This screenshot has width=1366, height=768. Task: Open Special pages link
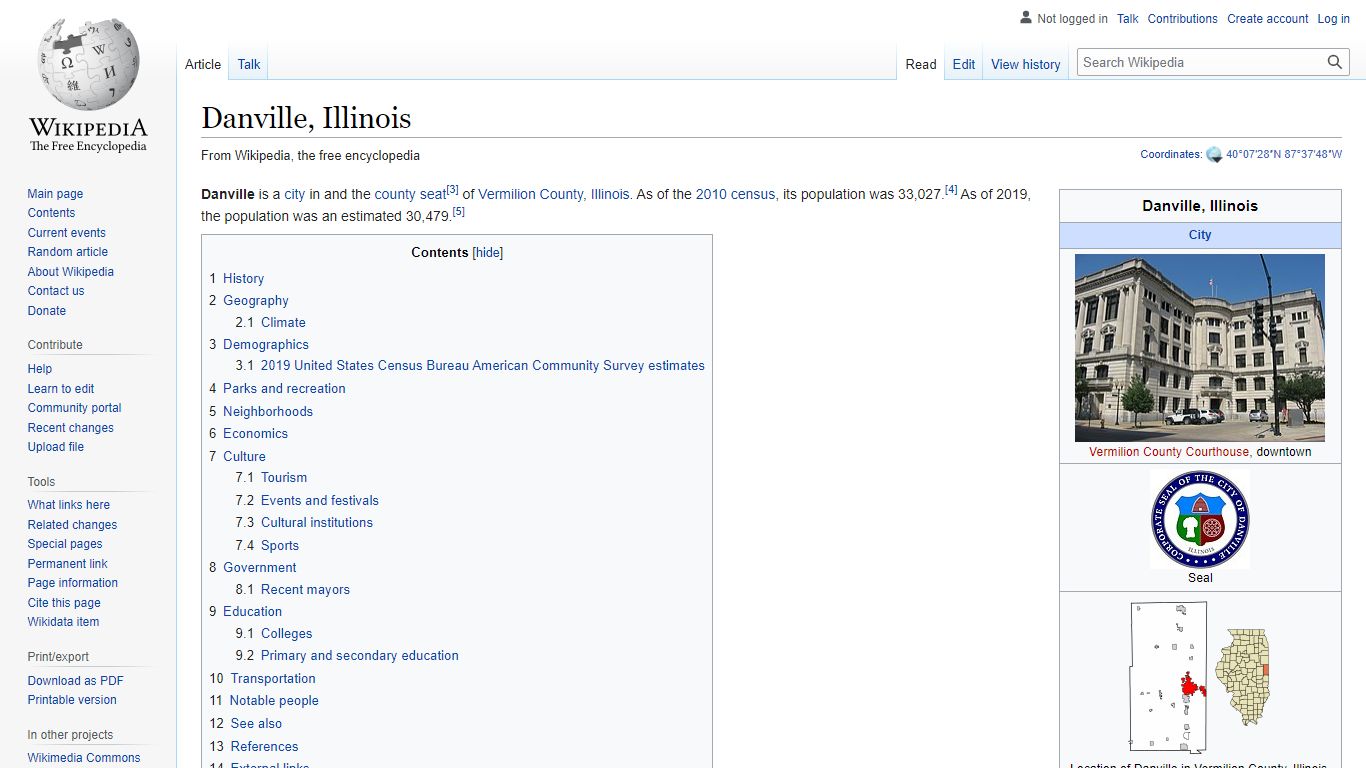tap(65, 544)
